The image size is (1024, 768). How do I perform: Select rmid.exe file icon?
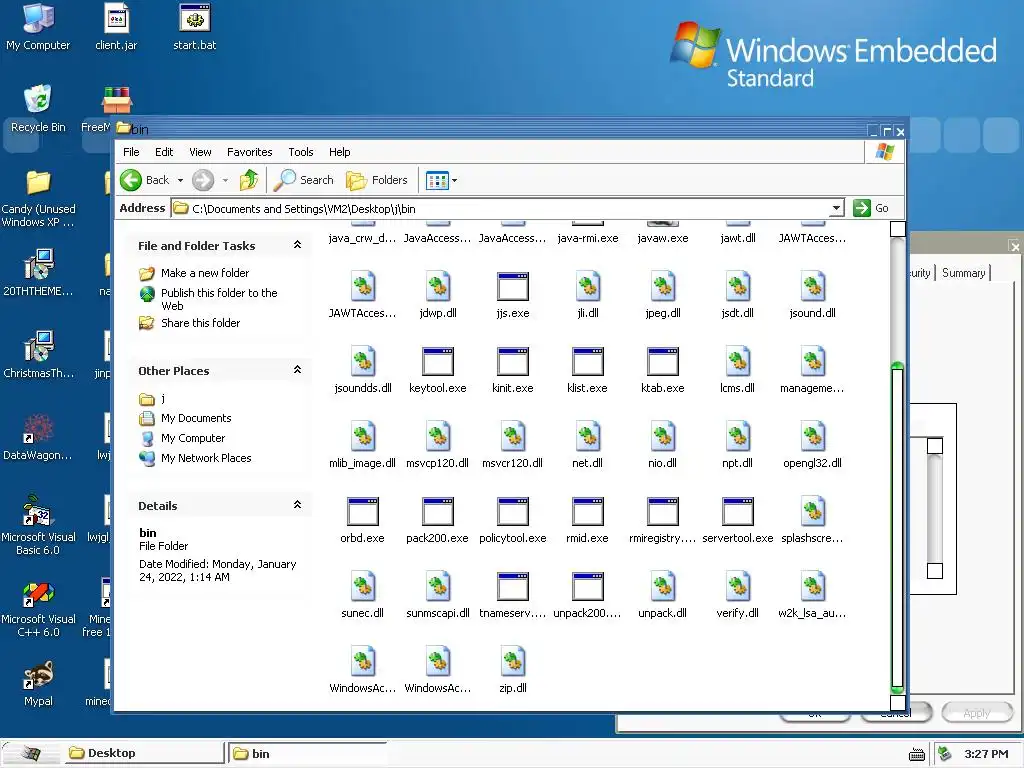pos(588,511)
